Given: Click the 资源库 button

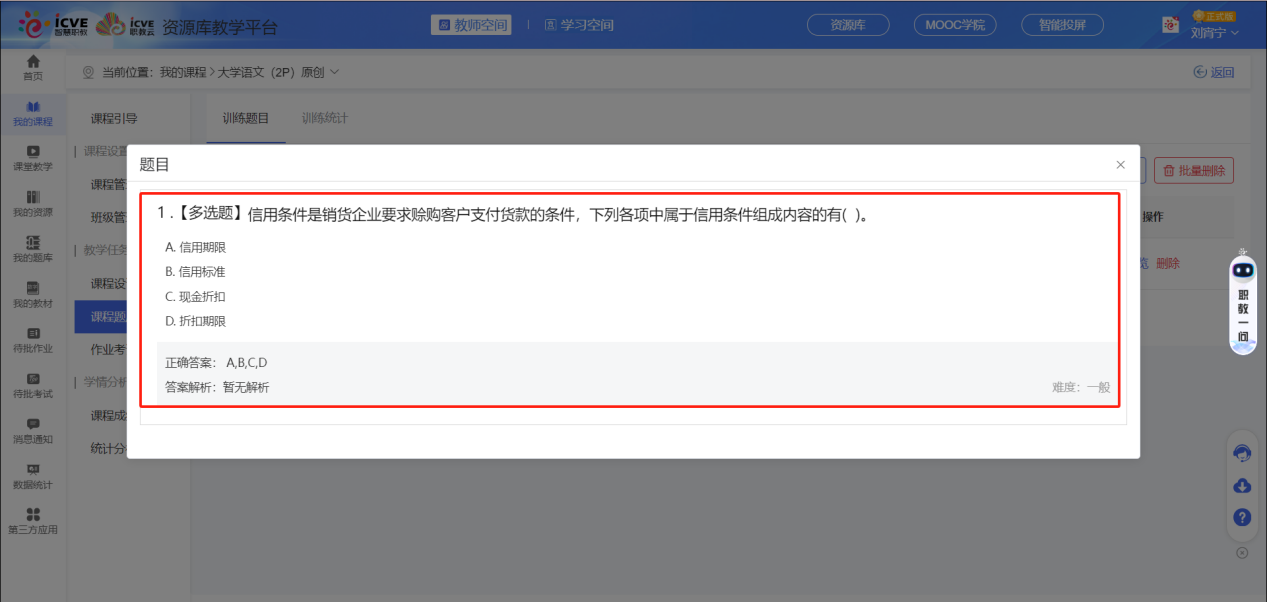Looking at the screenshot, I should [x=848, y=25].
